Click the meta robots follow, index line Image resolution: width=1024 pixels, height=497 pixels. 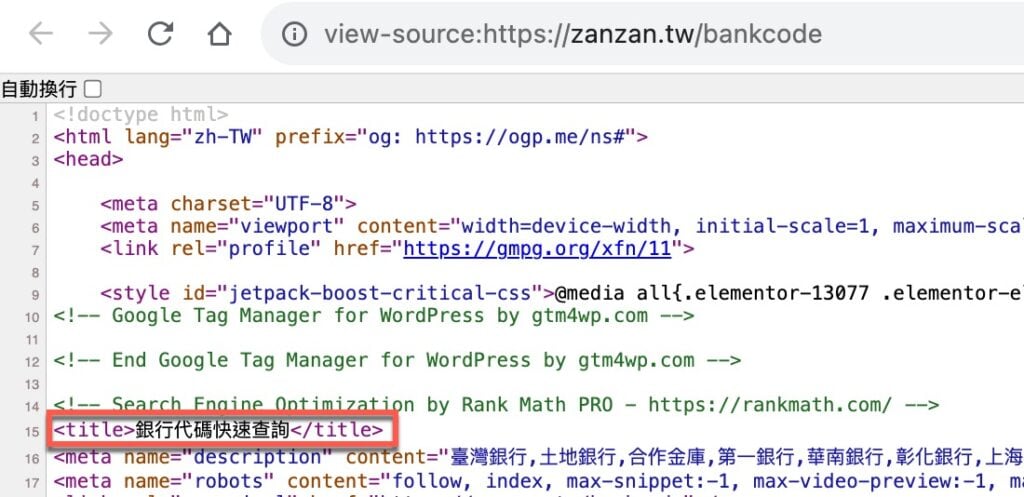538,481
